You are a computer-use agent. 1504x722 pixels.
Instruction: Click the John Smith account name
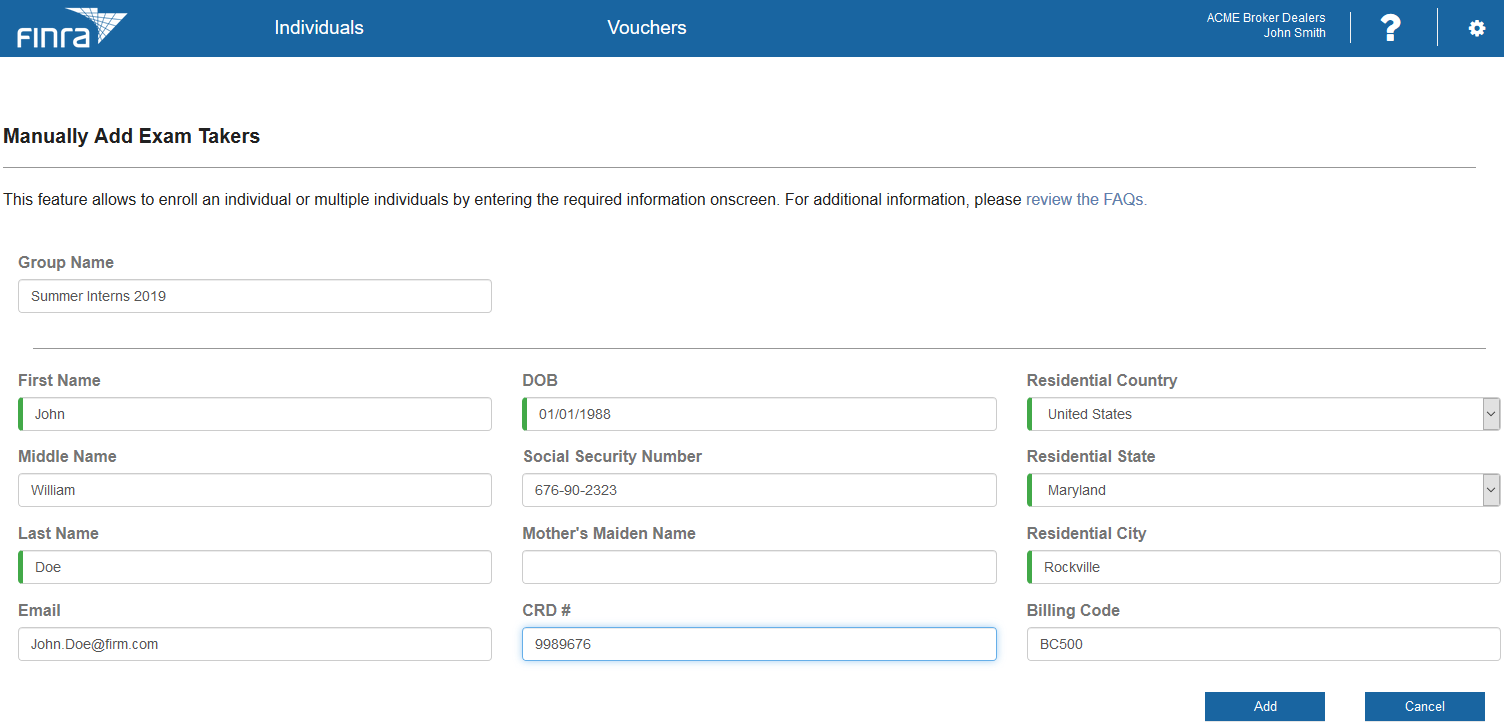point(1294,33)
